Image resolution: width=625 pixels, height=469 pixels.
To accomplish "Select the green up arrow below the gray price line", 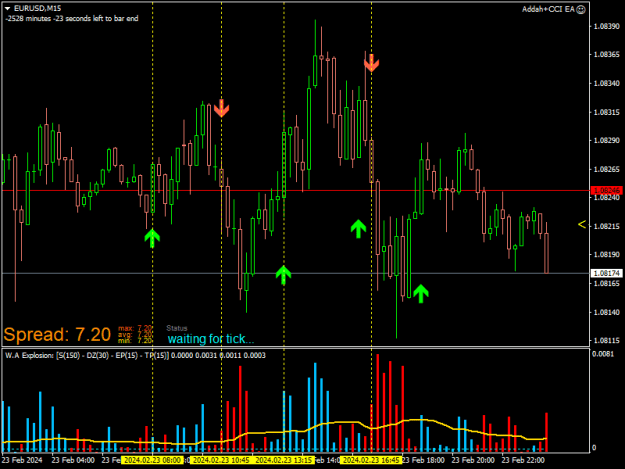I will point(421,294).
